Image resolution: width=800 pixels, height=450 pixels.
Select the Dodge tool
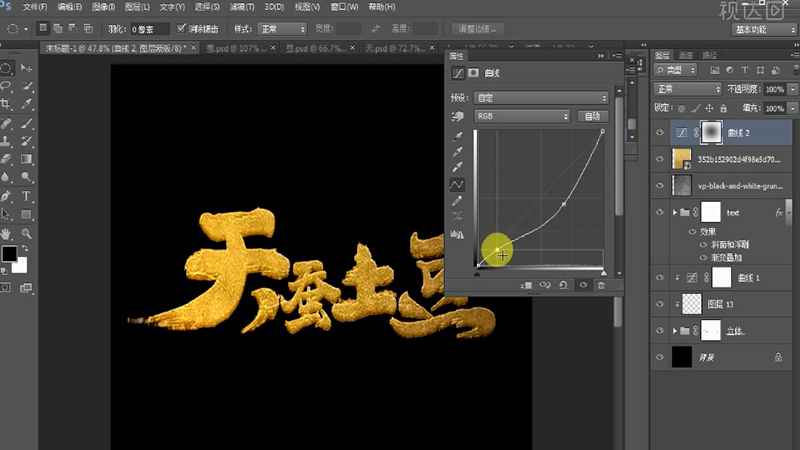26,178
